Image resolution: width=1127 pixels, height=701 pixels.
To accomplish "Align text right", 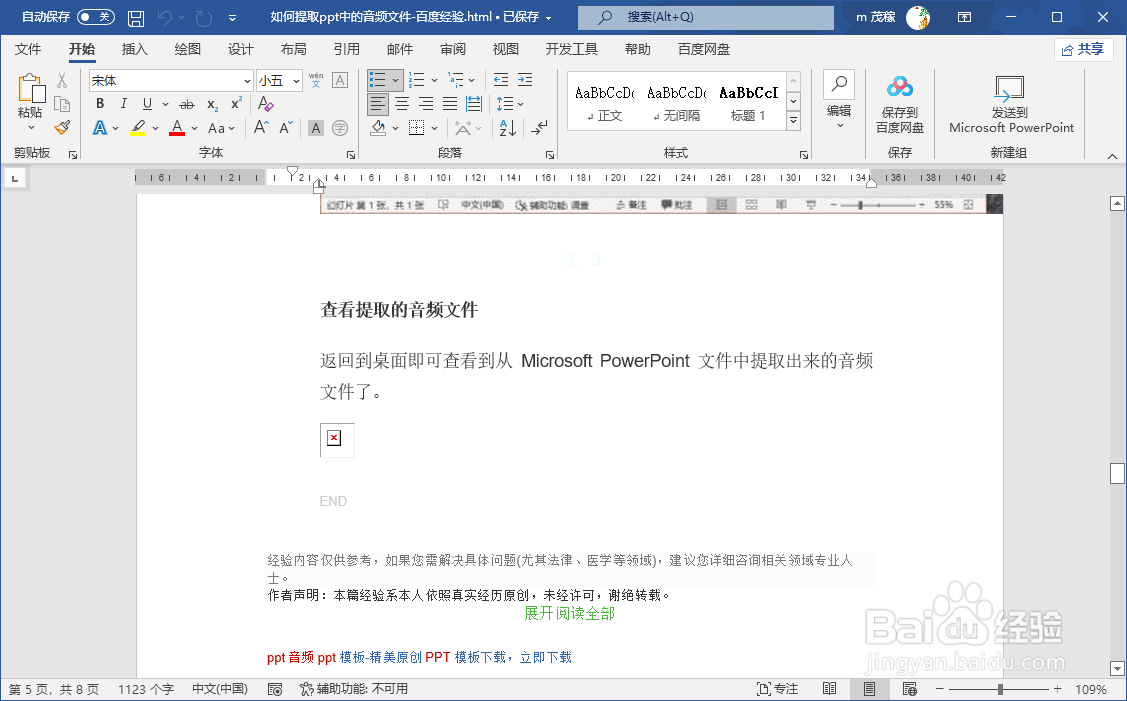I will coord(426,104).
